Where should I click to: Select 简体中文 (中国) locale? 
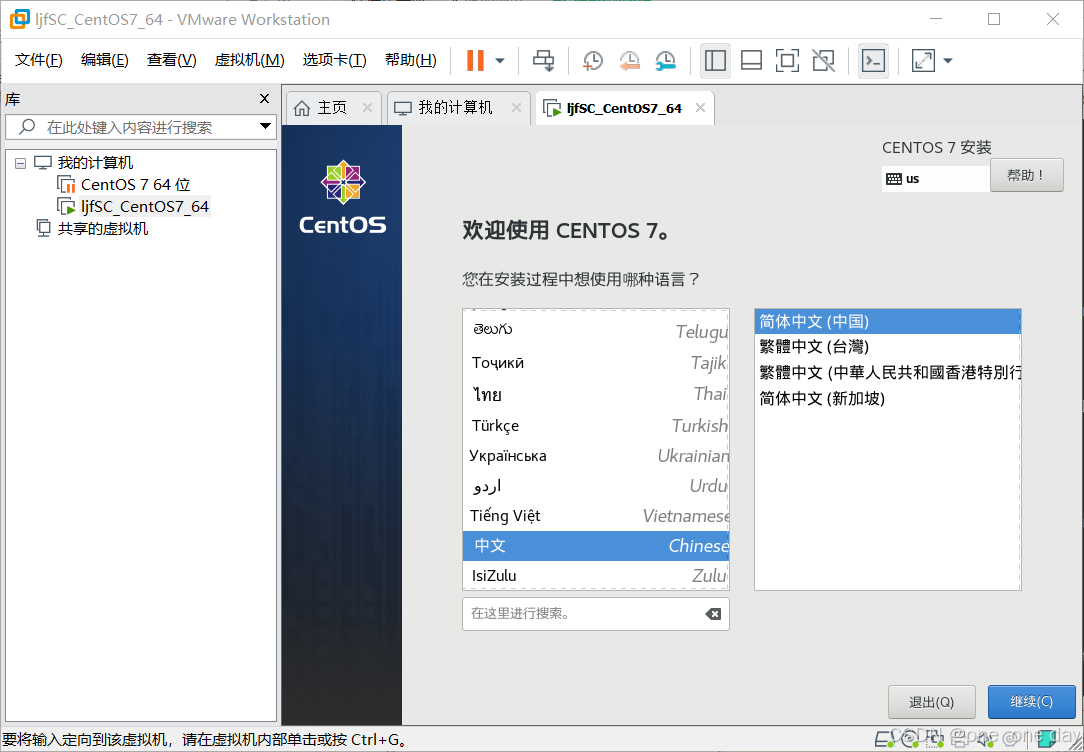pyautogui.click(x=888, y=321)
